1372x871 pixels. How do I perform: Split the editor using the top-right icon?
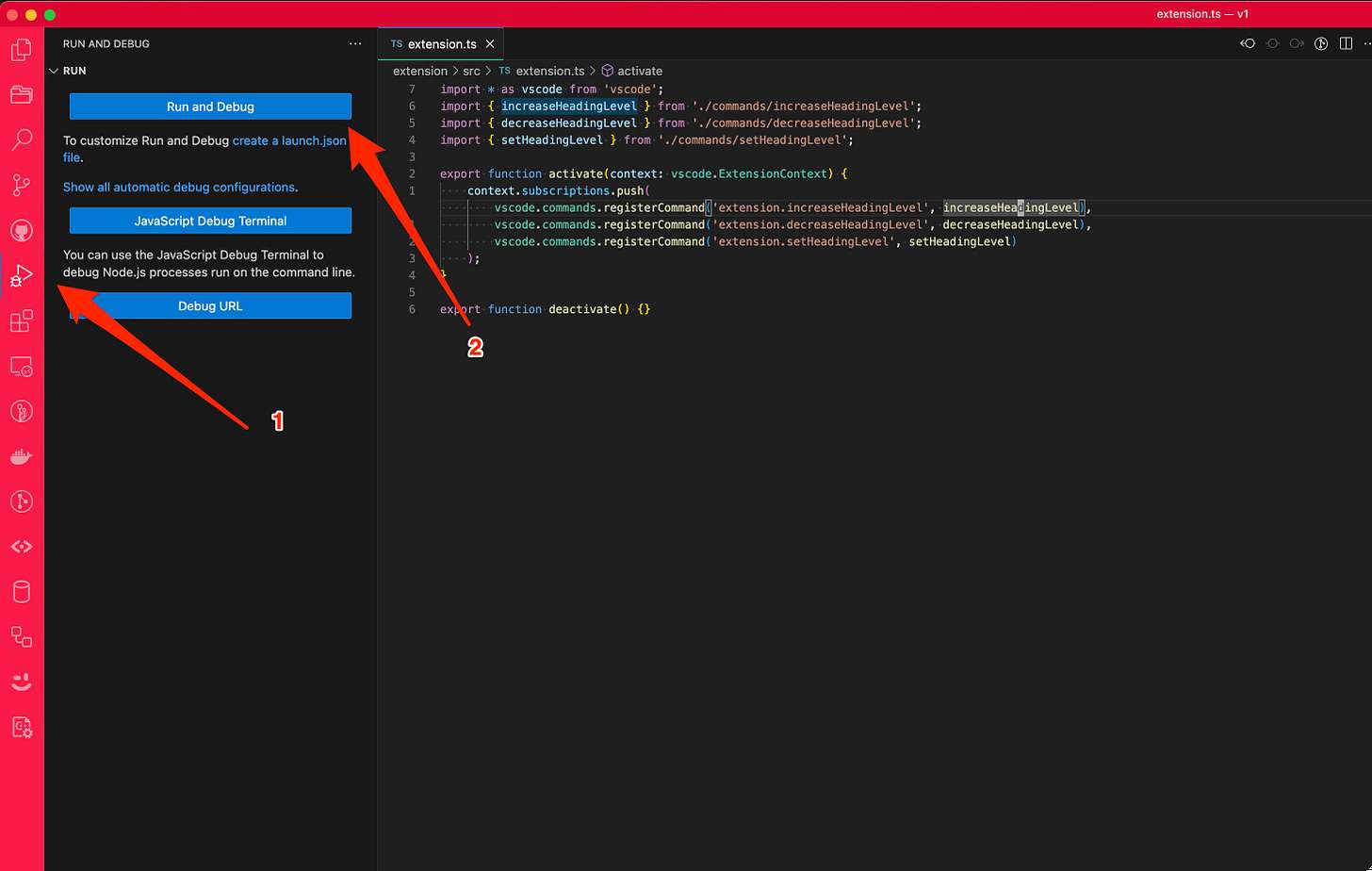coord(1347,43)
